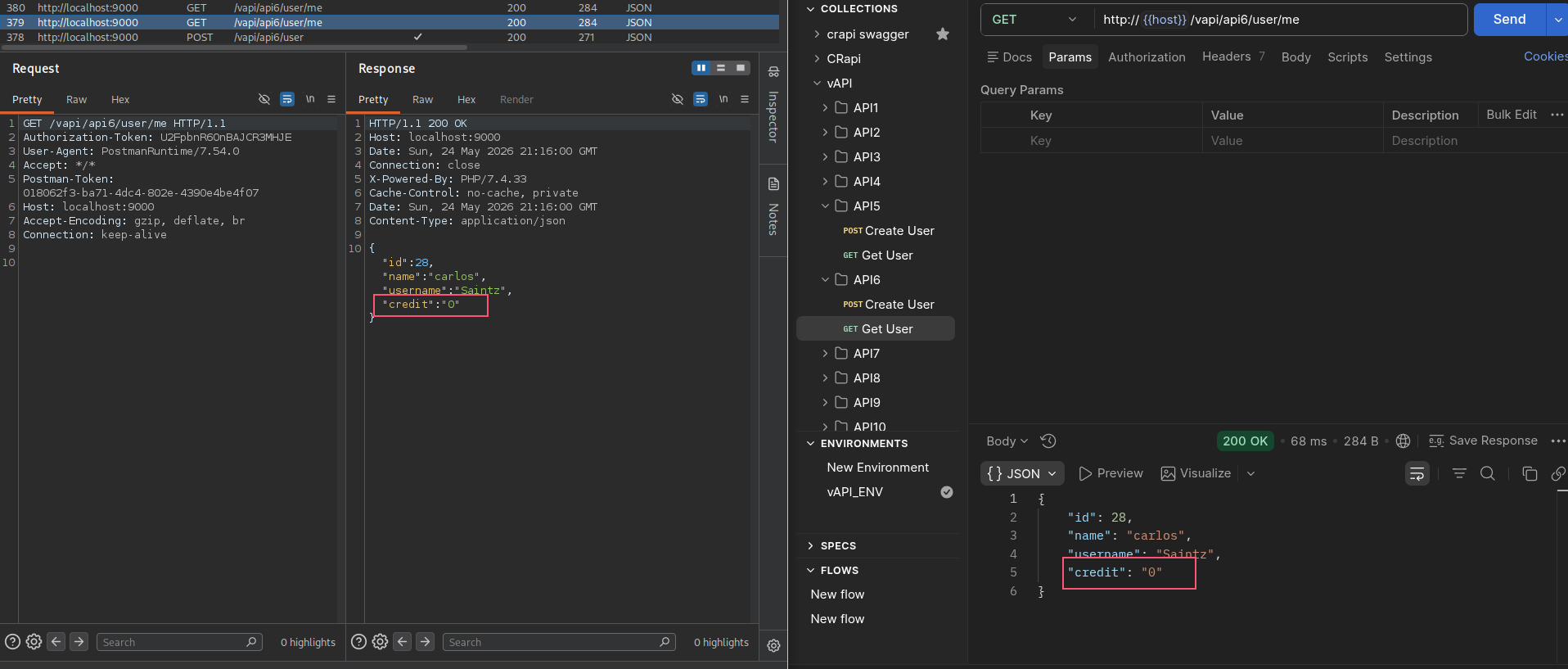The height and width of the screenshot is (669, 1568).
Task: Select top-bottom layout in Burp
Action: [721, 68]
